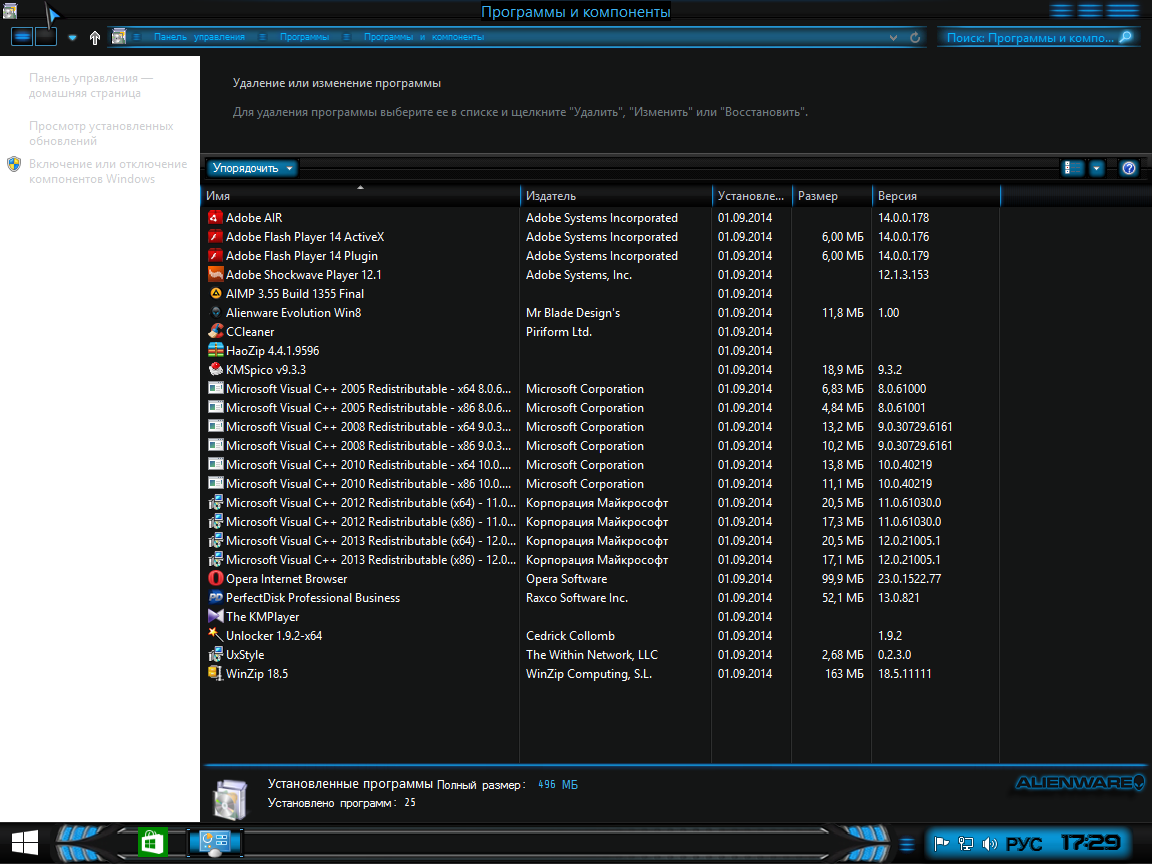The height and width of the screenshot is (864, 1152).
Task: Click the Control Panel taskbar icon
Action: pos(215,842)
